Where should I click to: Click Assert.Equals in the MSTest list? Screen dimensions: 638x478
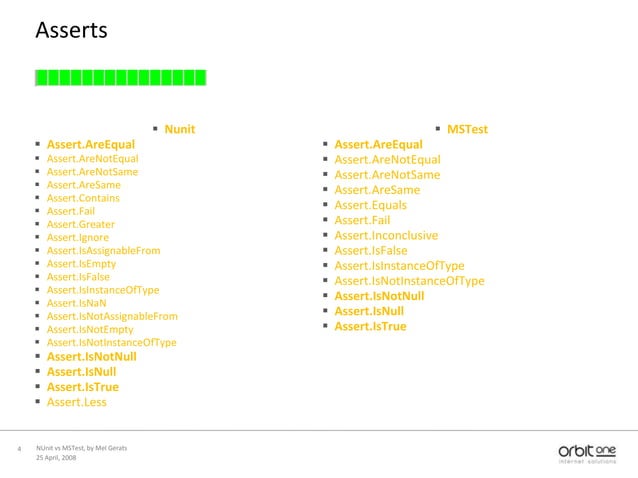pyautogui.click(x=371, y=205)
